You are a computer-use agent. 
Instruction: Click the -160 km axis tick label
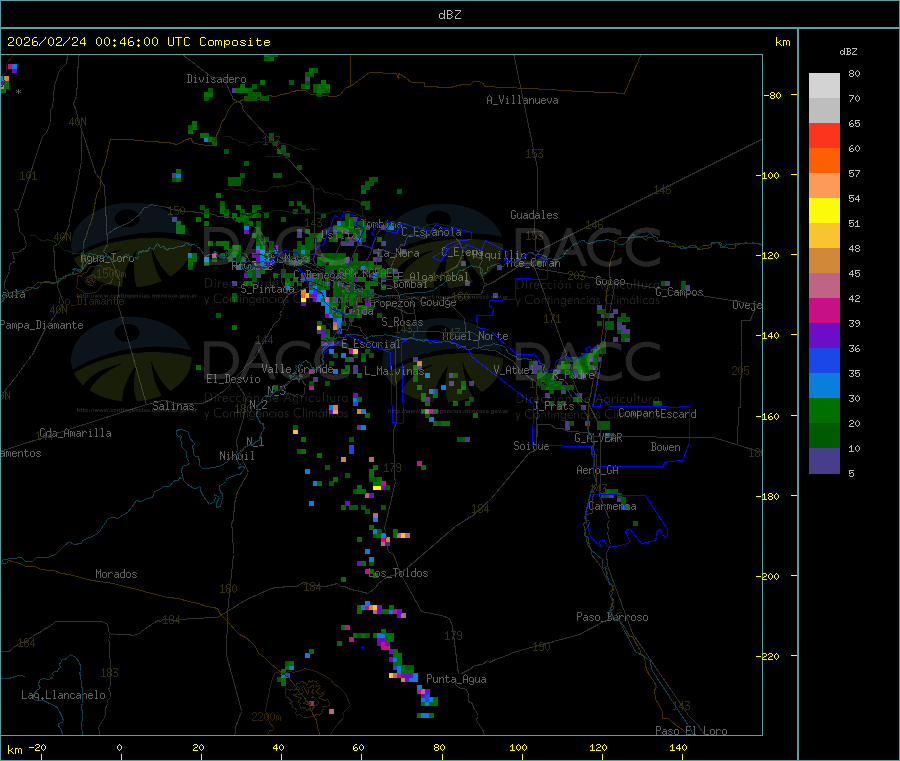point(770,416)
